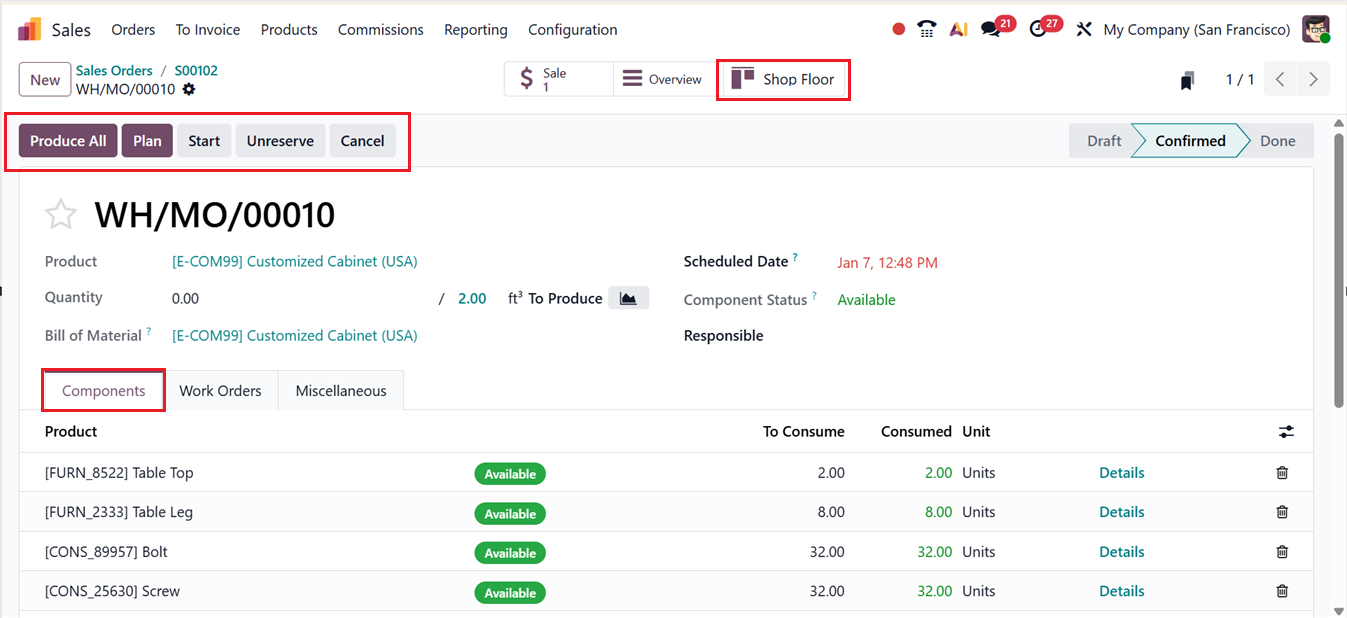Open the Reporting menu
Viewport: 1347px width, 618px height.
[475, 30]
